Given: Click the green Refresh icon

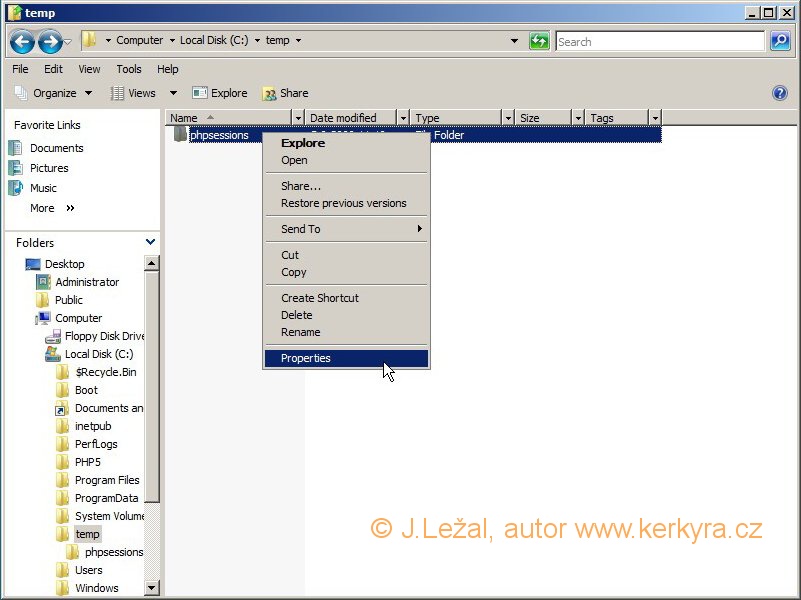Looking at the screenshot, I should pyautogui.click(x=539, y=41).
